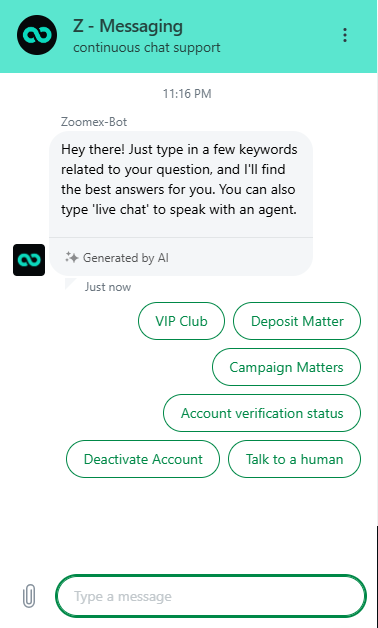
Task: Select Account verification status option
Action: [x=262, y=413]
